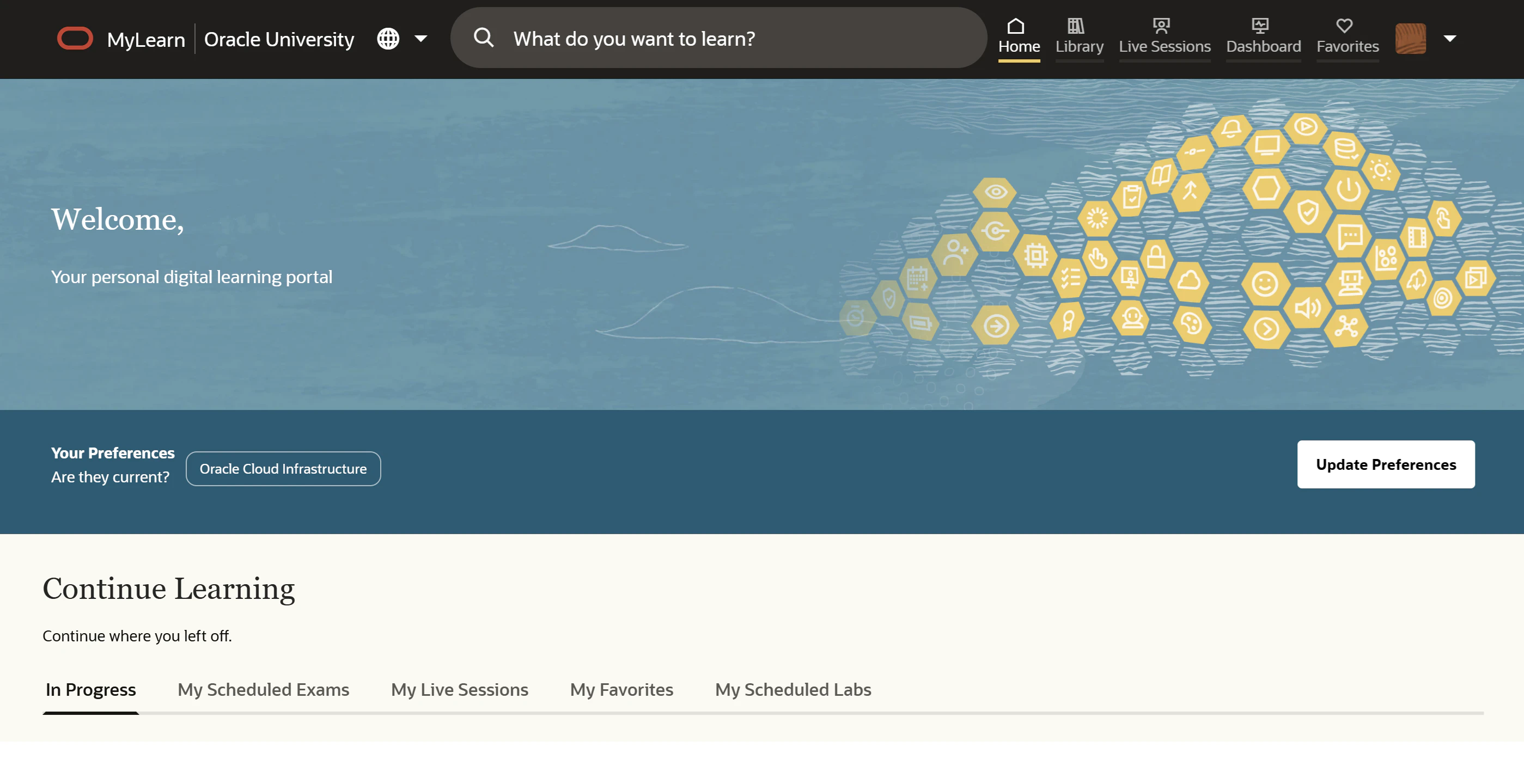1524x784 pixels.
Task: Select the Oracle Cloud Infrastructure preference chip
Action: 283,469
